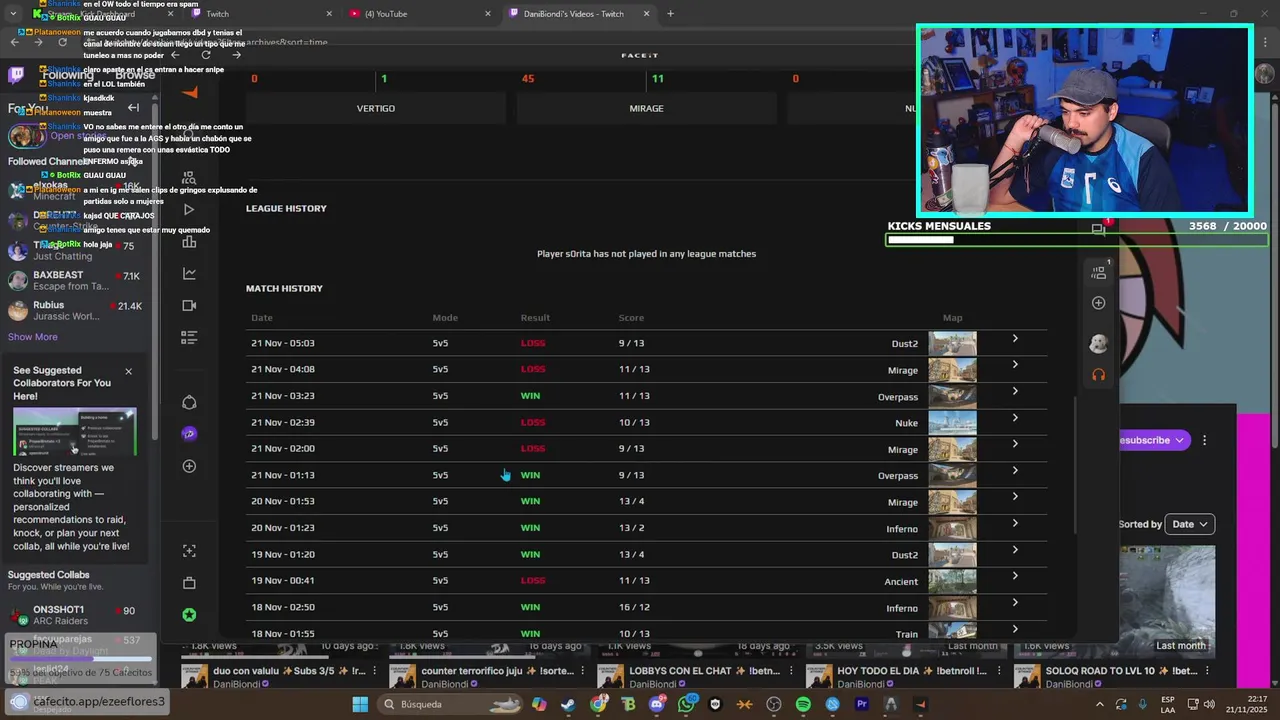Click the FACEIT sidebar scan frame icon
Image resolution: width=1280 pixels, height=720 pixels.
point(189,551)
